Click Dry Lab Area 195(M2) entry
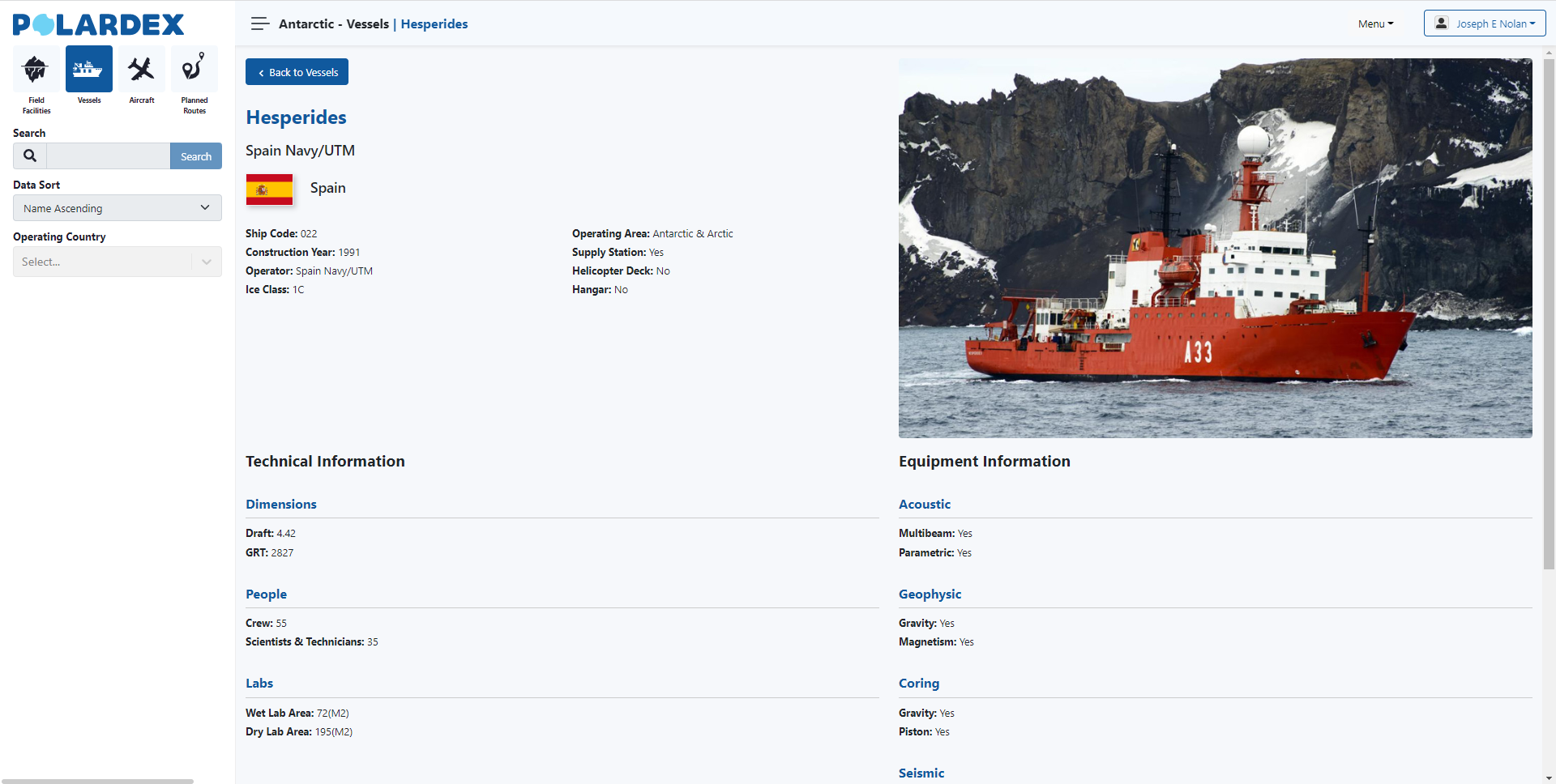This screenshot has width=1556, height=784. click(x=299, y=732)
